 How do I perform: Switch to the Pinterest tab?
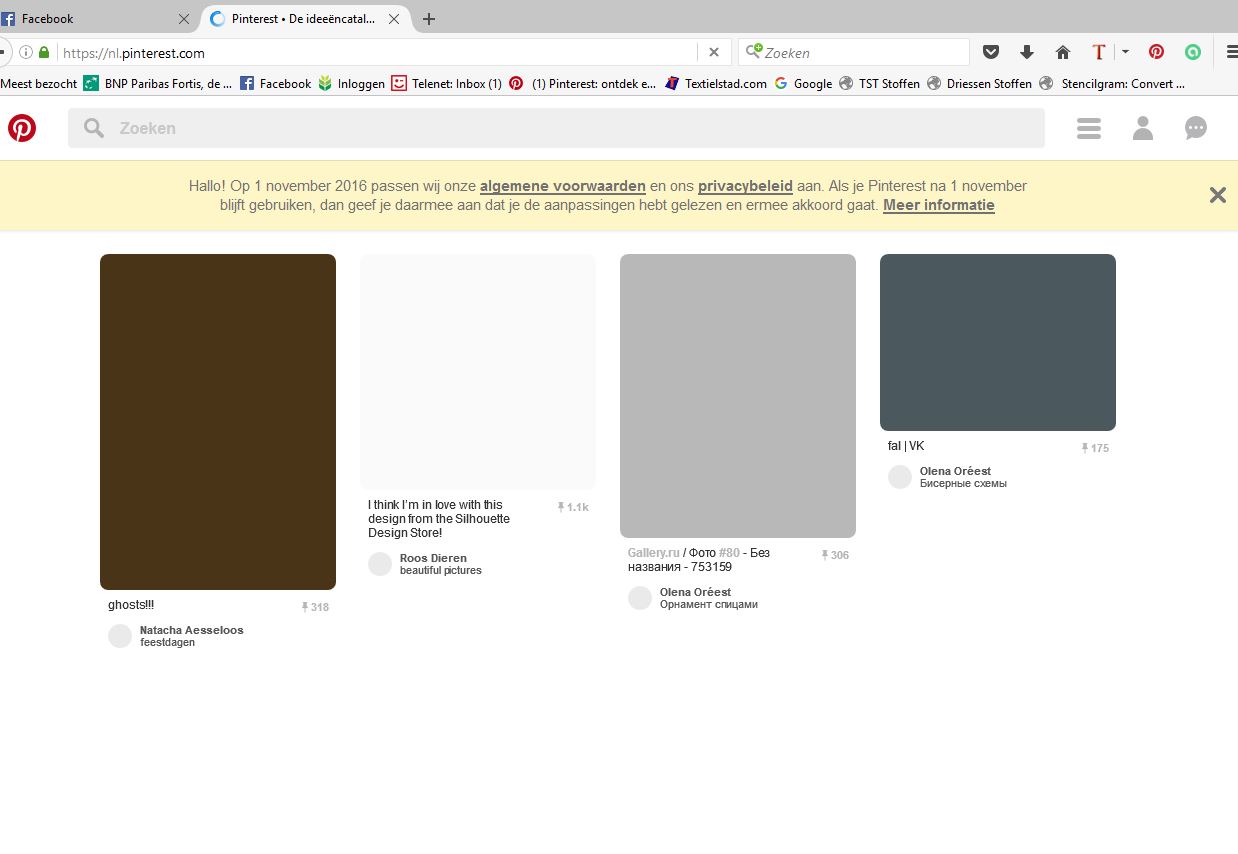pyautogui.click(x=303, y=19)
